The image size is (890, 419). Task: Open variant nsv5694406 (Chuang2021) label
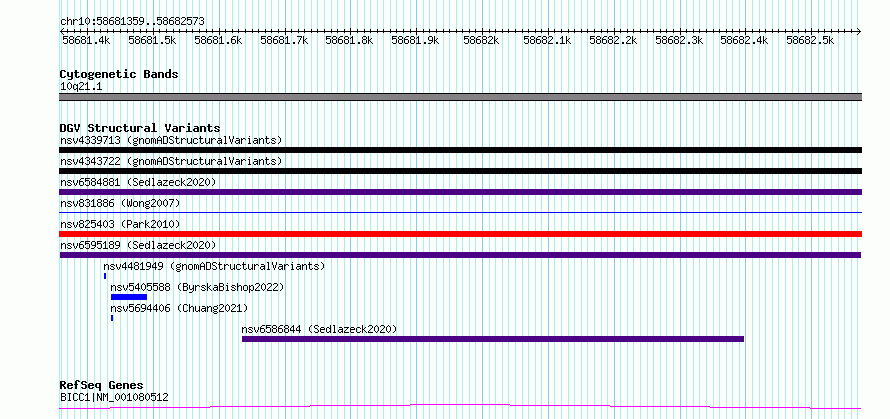(x=179, y=308)
